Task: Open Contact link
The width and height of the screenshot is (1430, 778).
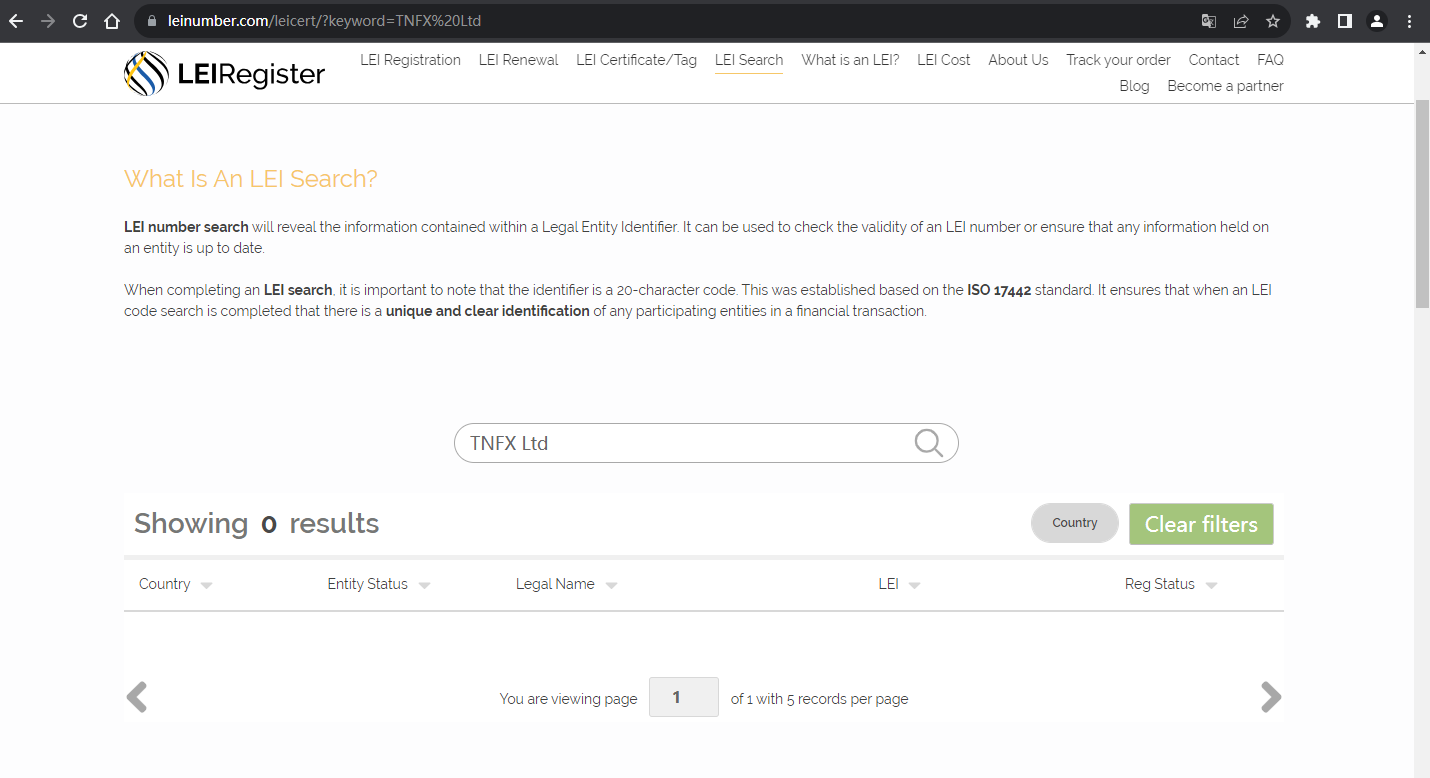Action: (x=1214, y=60)
